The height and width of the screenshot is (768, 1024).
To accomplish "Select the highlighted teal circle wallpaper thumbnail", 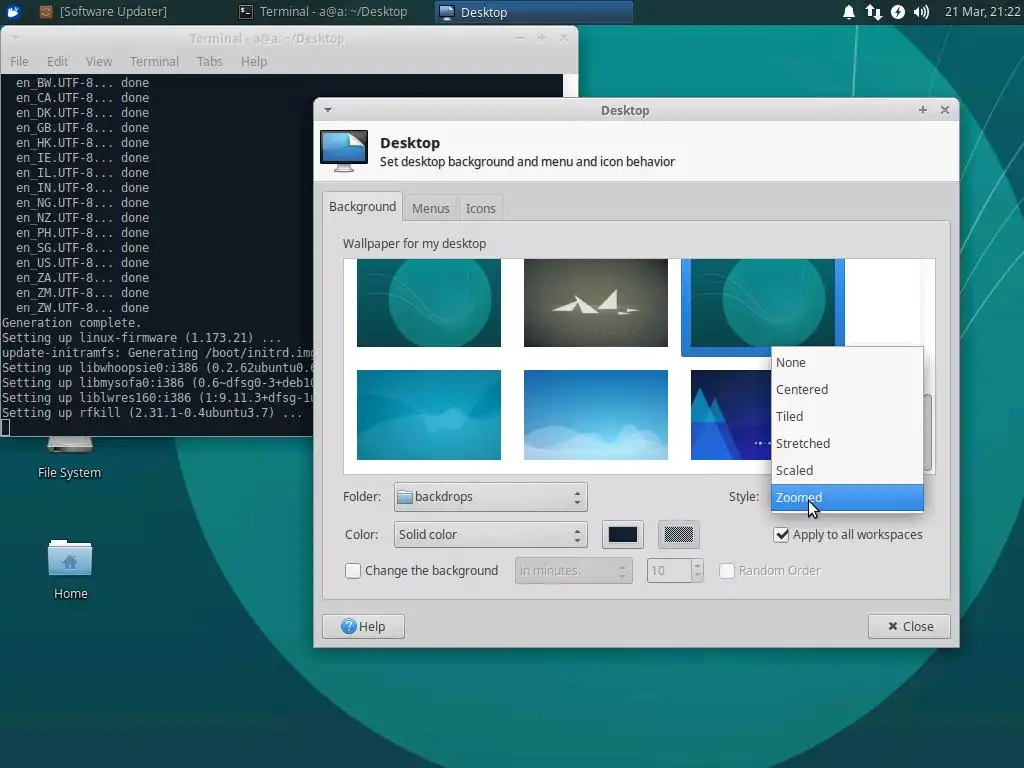I will click(x=762, y=302).
